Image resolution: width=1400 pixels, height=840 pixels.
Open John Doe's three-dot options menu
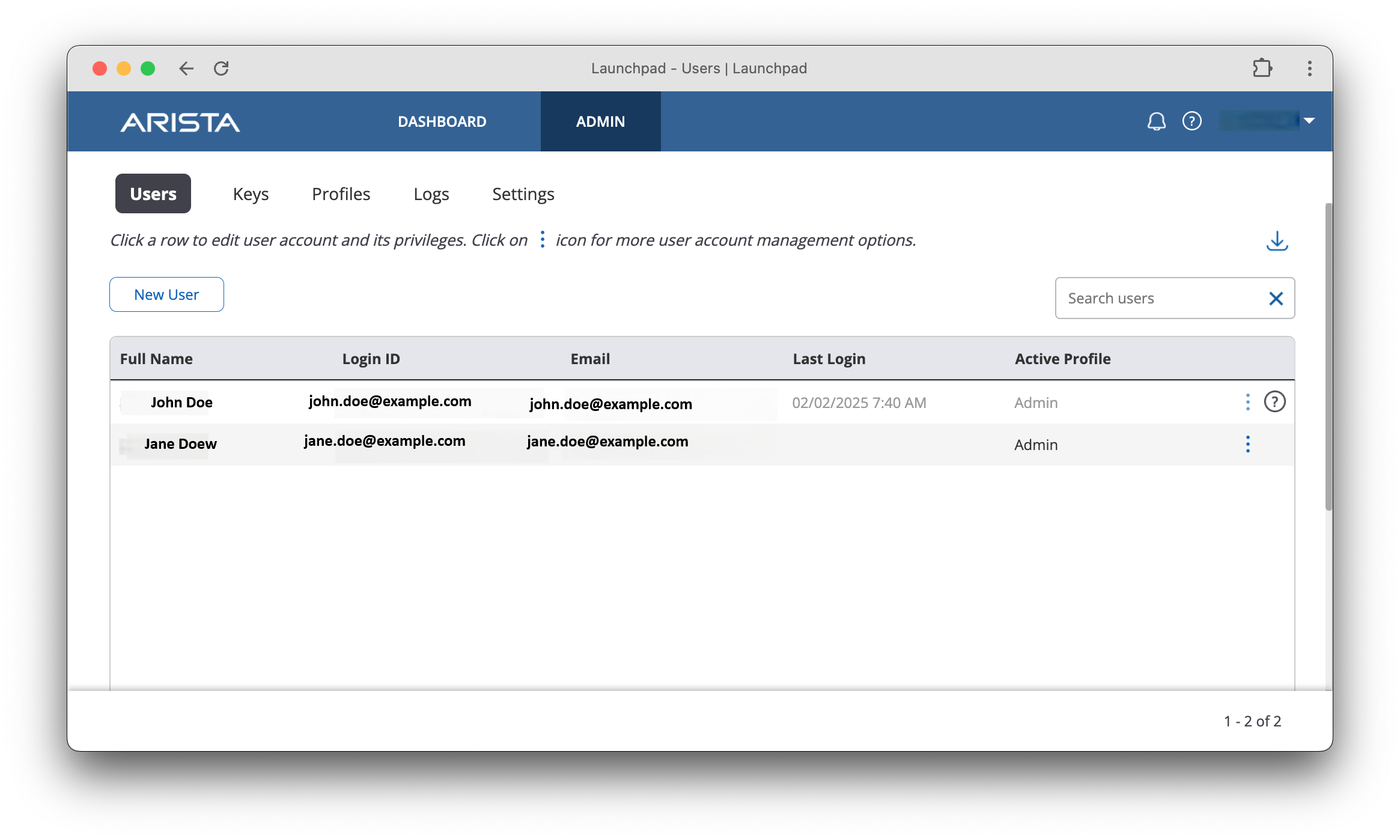click(1247, 402)
